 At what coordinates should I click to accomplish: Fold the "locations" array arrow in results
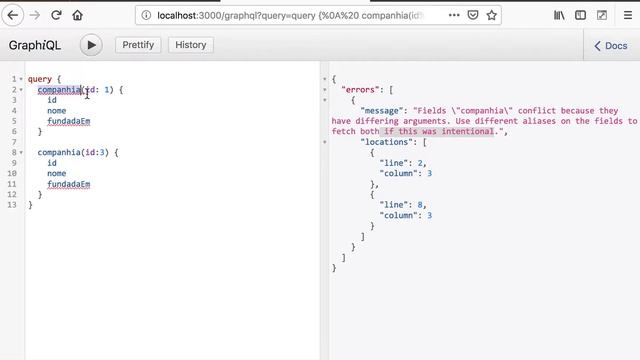pyautogui.click(x=325, y=142)
